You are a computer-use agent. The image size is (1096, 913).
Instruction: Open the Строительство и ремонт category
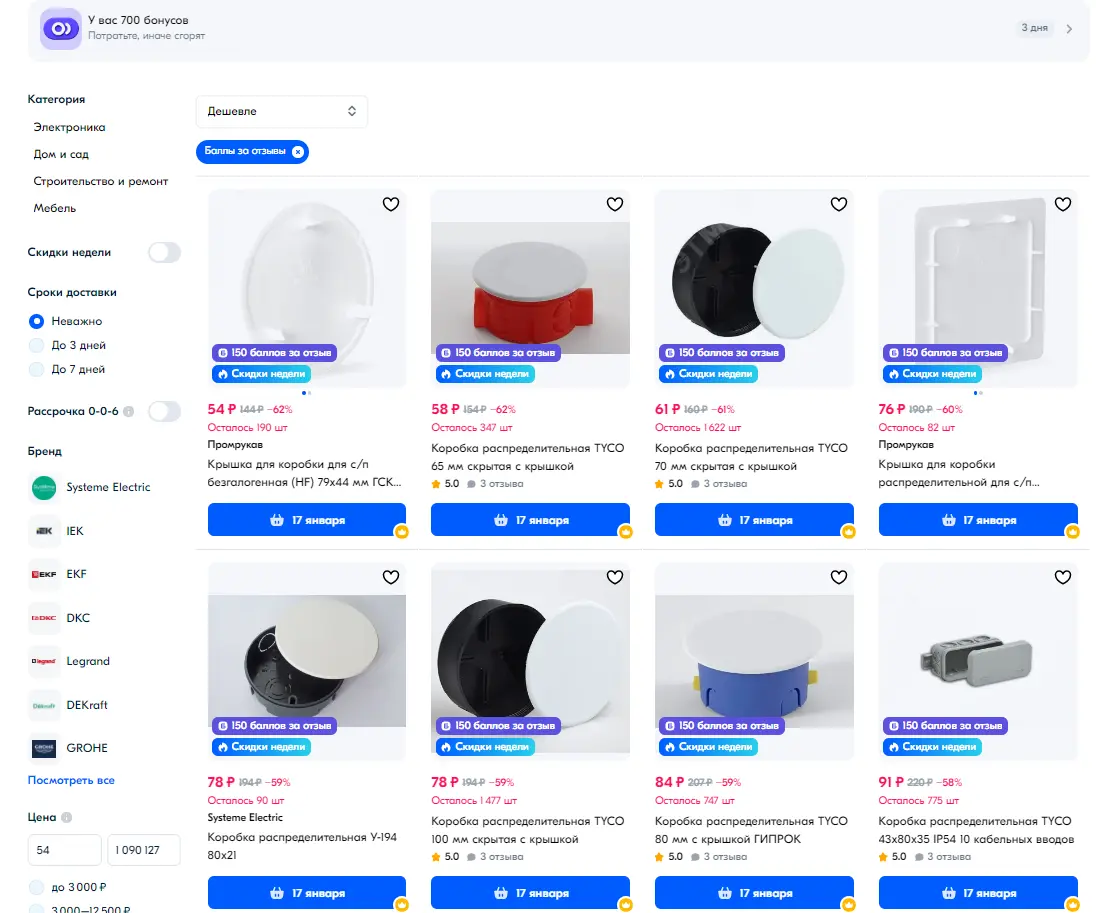click(101, 181)
